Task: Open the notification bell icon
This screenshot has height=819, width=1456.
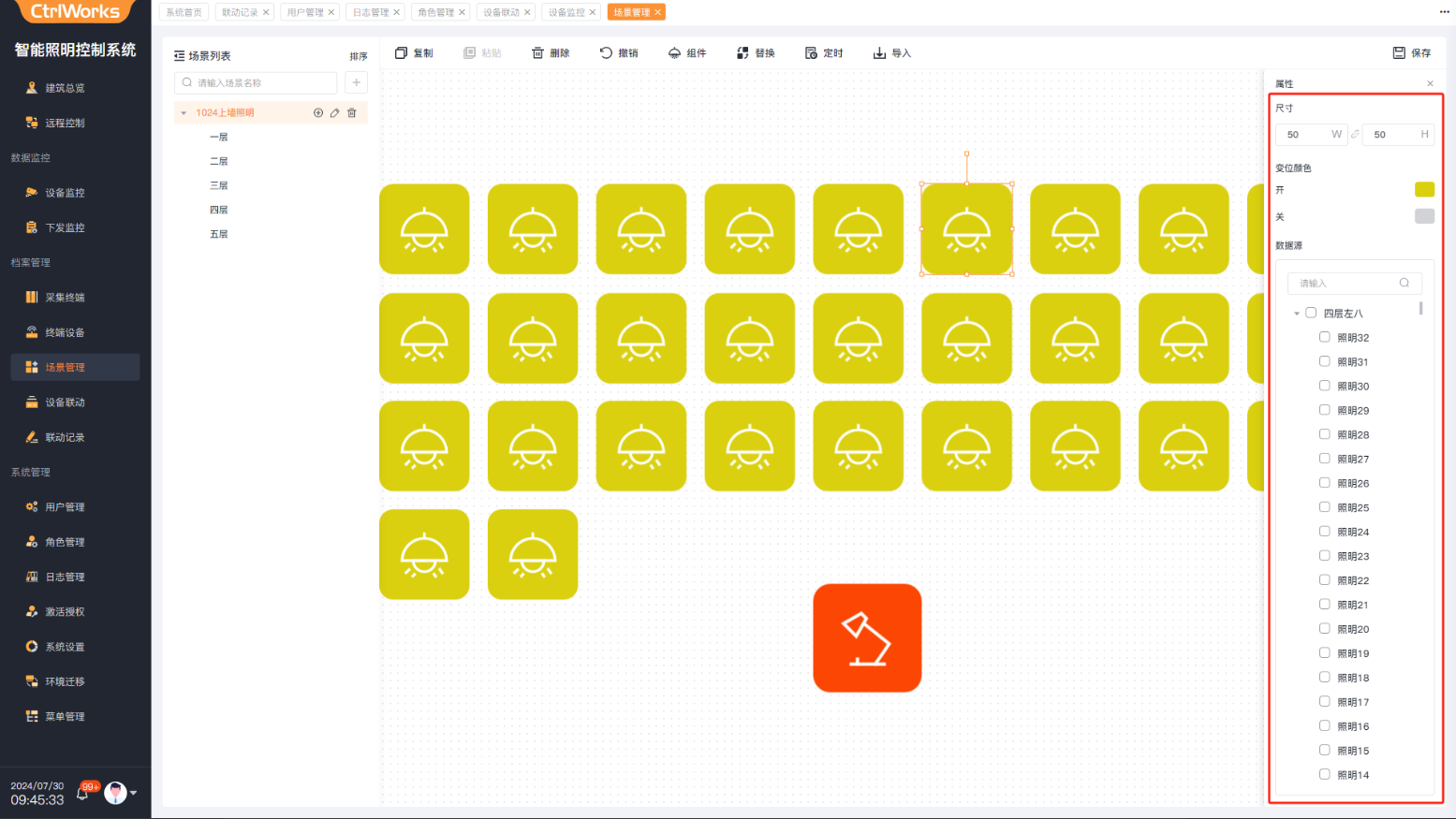Action: (x=83, y=794)
